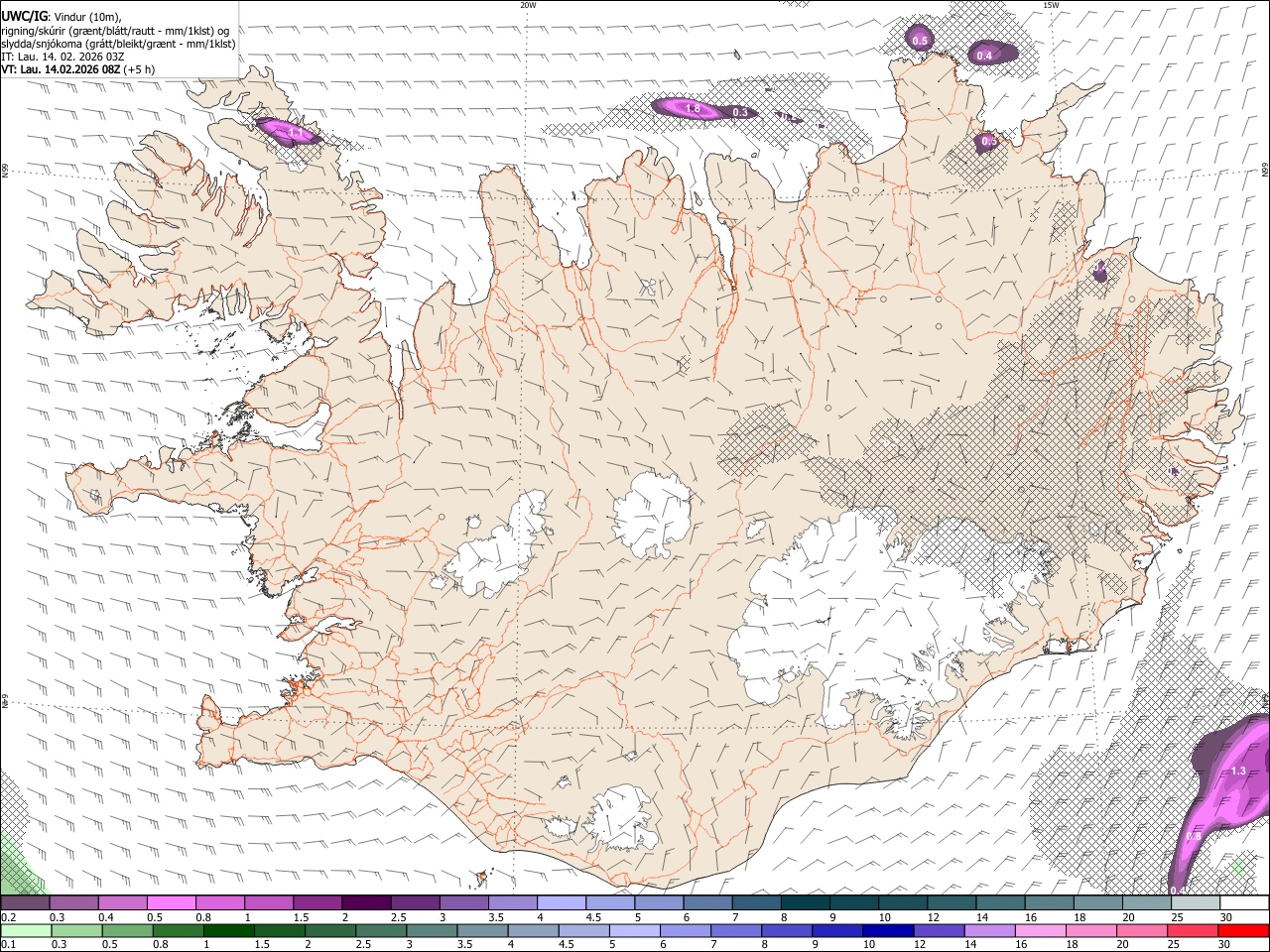This screenshot has height=952, width=1270.
Task: Click the Mýrdalsjökull glacier near the south coast
Action: [623, 818]
